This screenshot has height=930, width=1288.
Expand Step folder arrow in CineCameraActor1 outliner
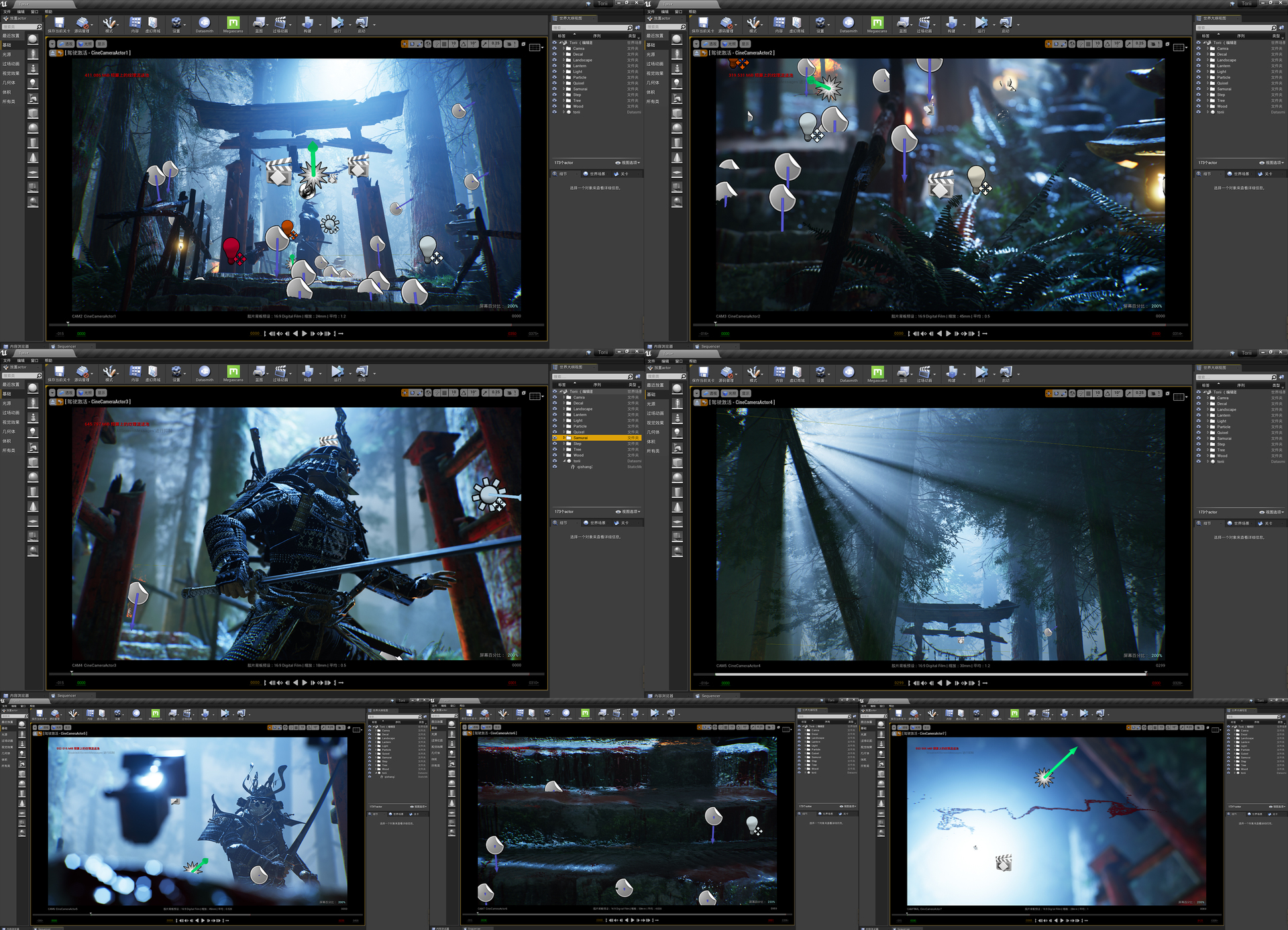(563, 95)
